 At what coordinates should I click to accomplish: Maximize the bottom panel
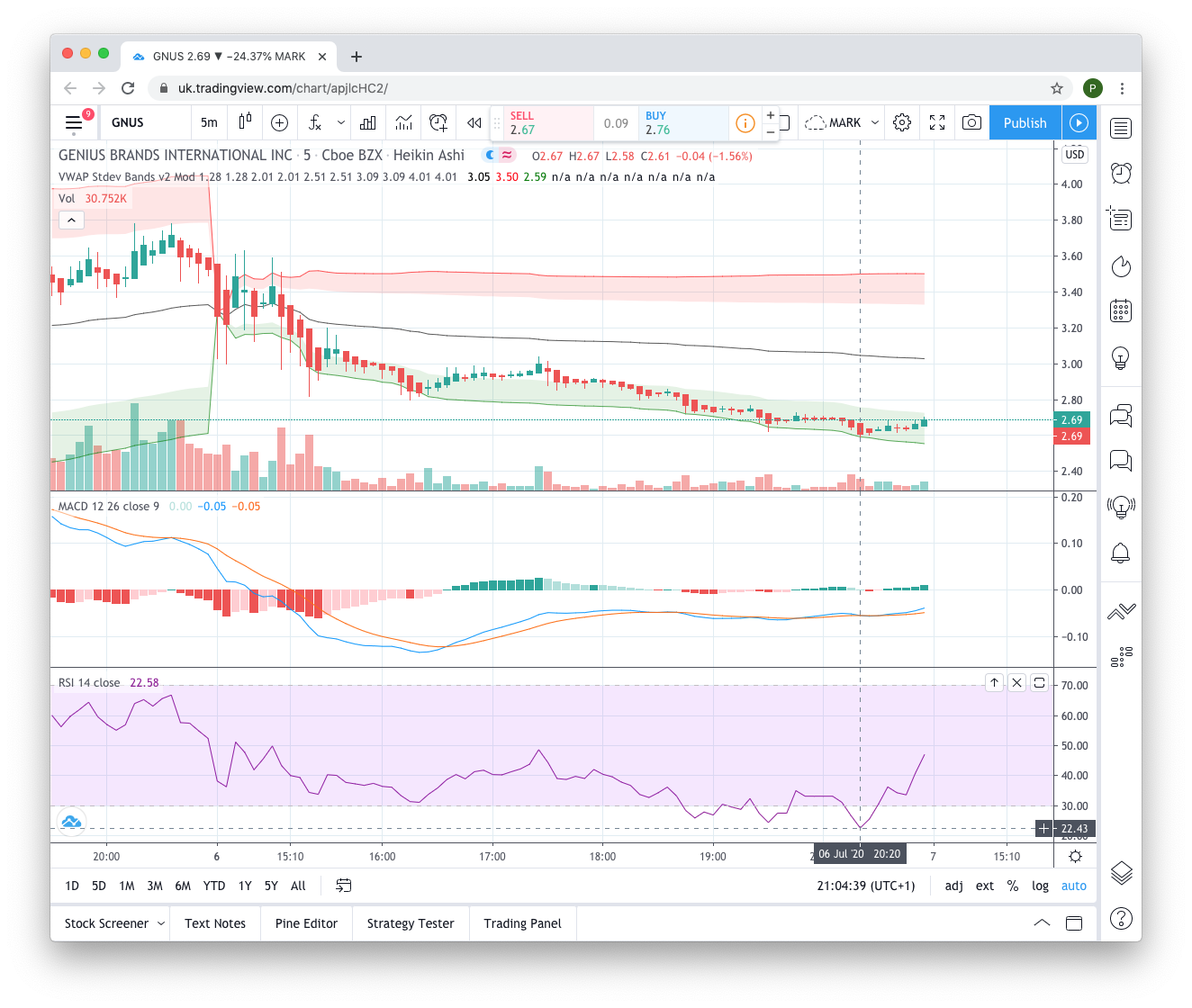click(x=1074, y=923)
